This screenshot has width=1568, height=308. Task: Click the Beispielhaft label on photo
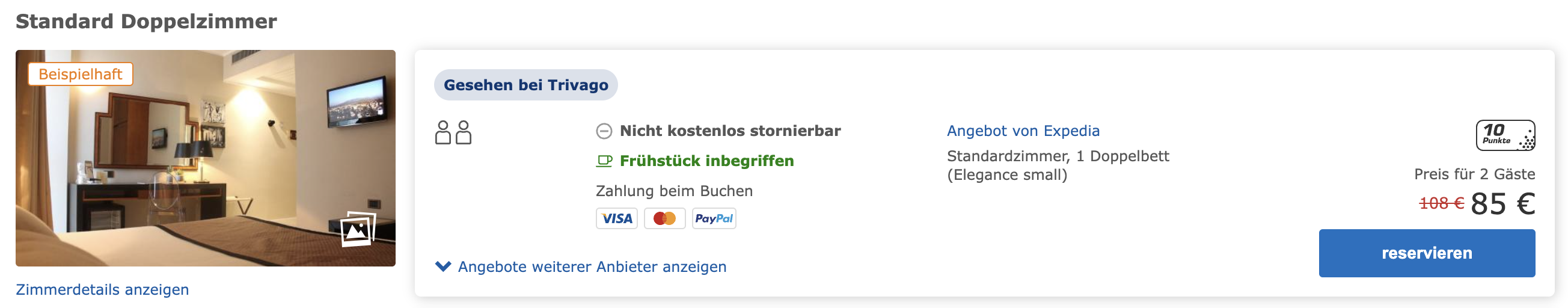[81, 74]
